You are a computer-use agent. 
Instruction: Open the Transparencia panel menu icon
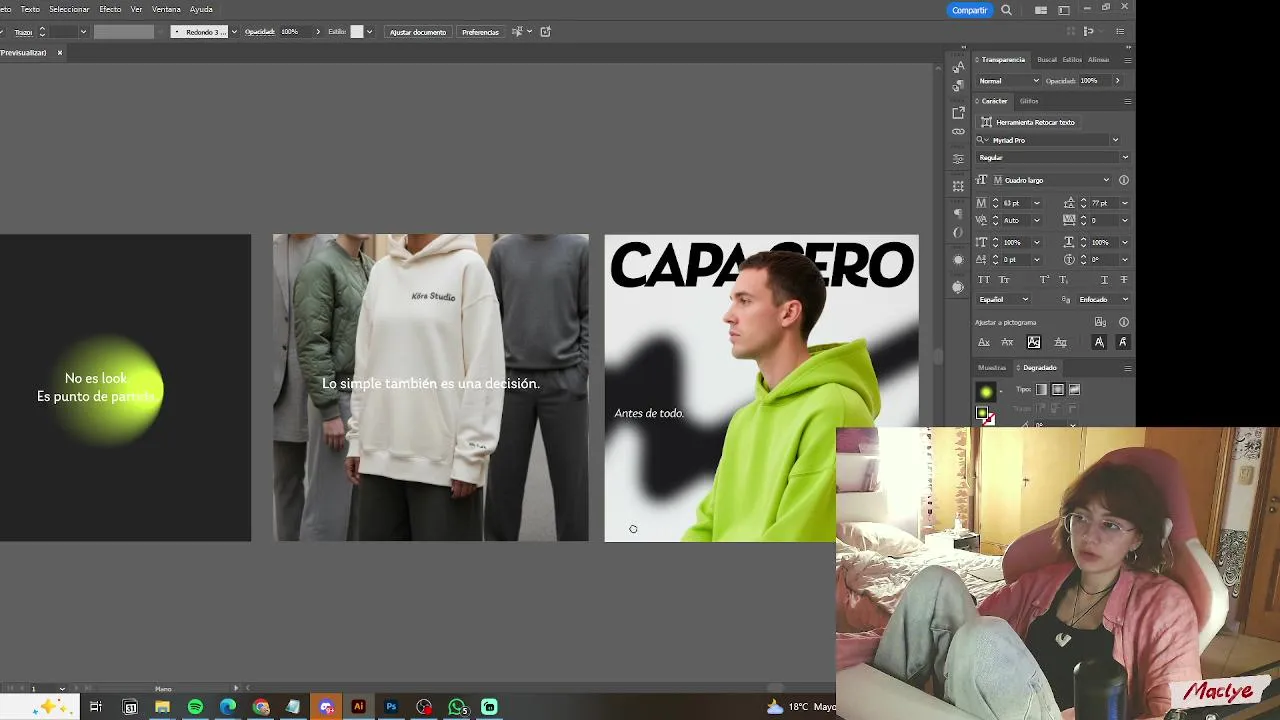[x=1127, y=60]
